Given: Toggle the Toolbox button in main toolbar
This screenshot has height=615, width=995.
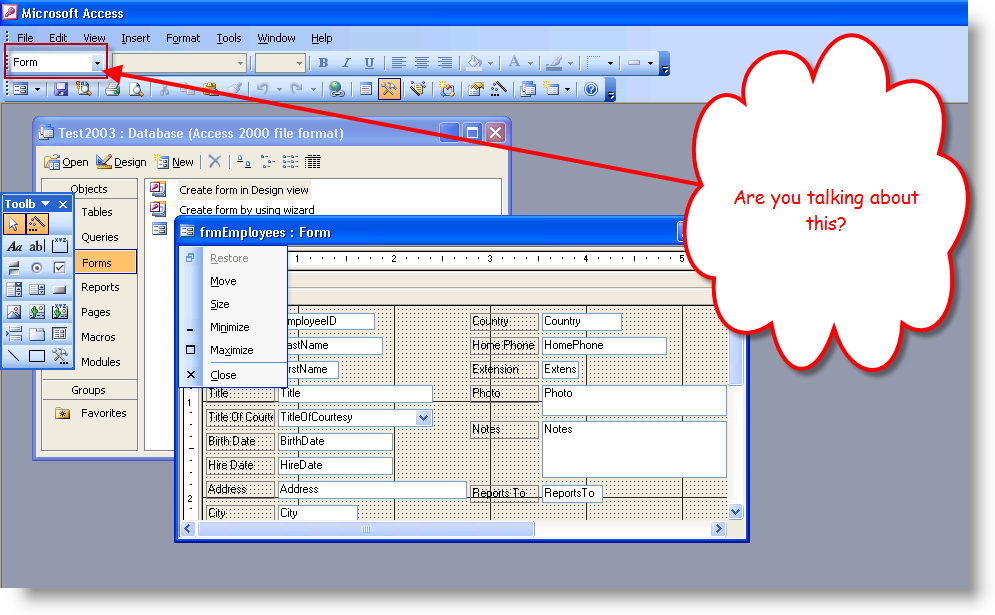Looking at the screenshot, I should point(389,89).
